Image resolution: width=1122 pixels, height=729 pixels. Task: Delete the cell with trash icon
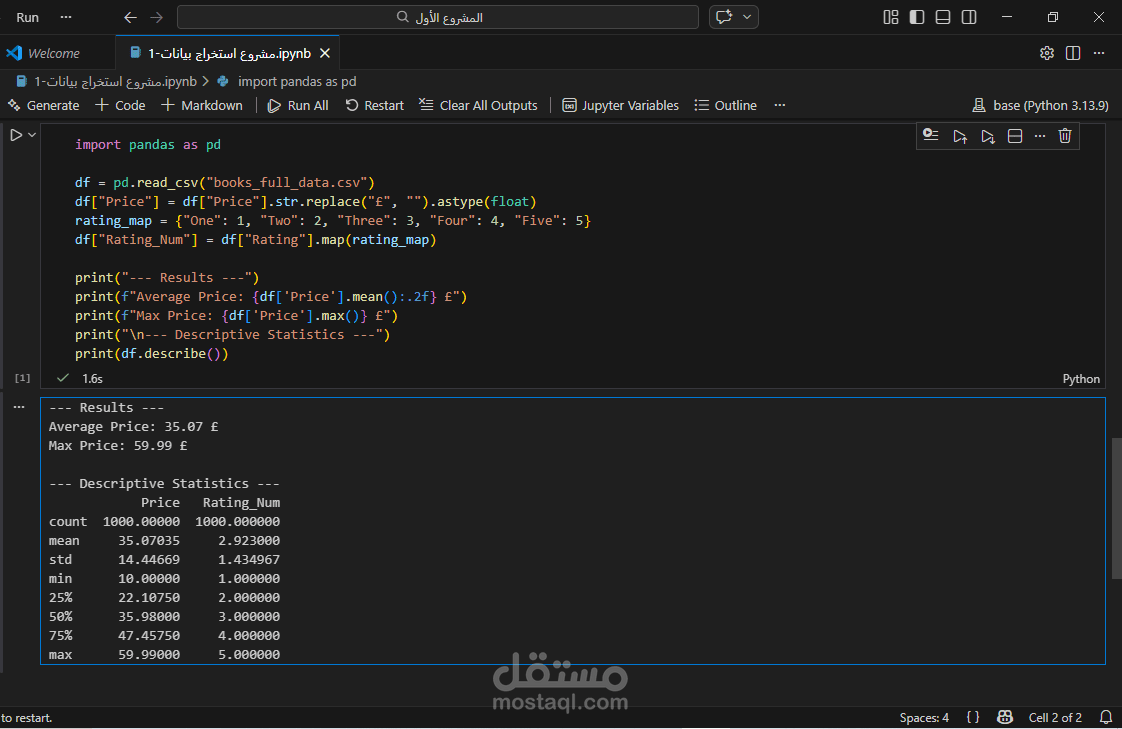pyautogui.click(x=1065, y=136)
